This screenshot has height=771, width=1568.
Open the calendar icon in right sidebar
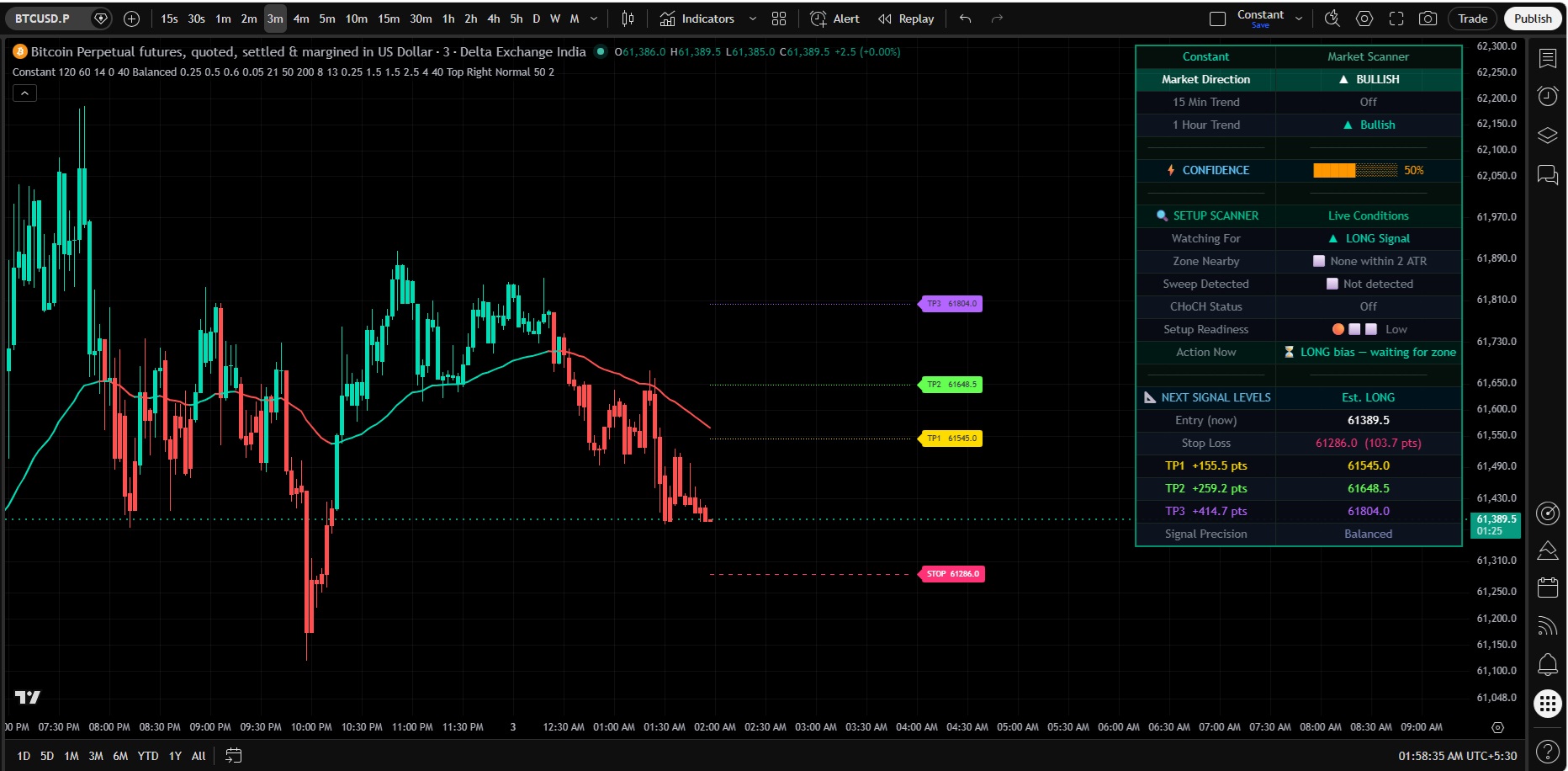pyautogui.click(x=1548, y=587)
